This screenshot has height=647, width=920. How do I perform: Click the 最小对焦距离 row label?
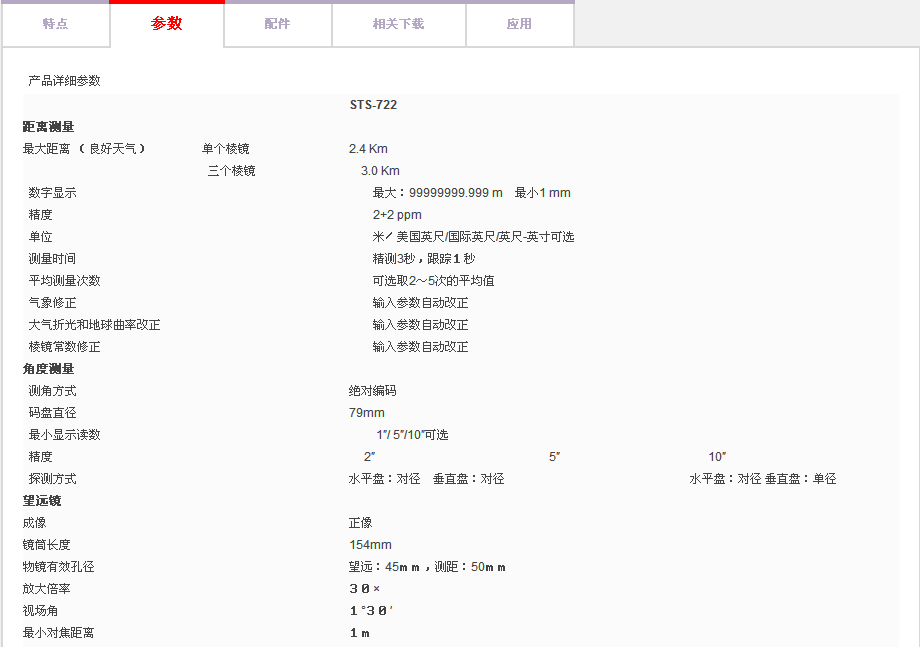tap(58, 633)
